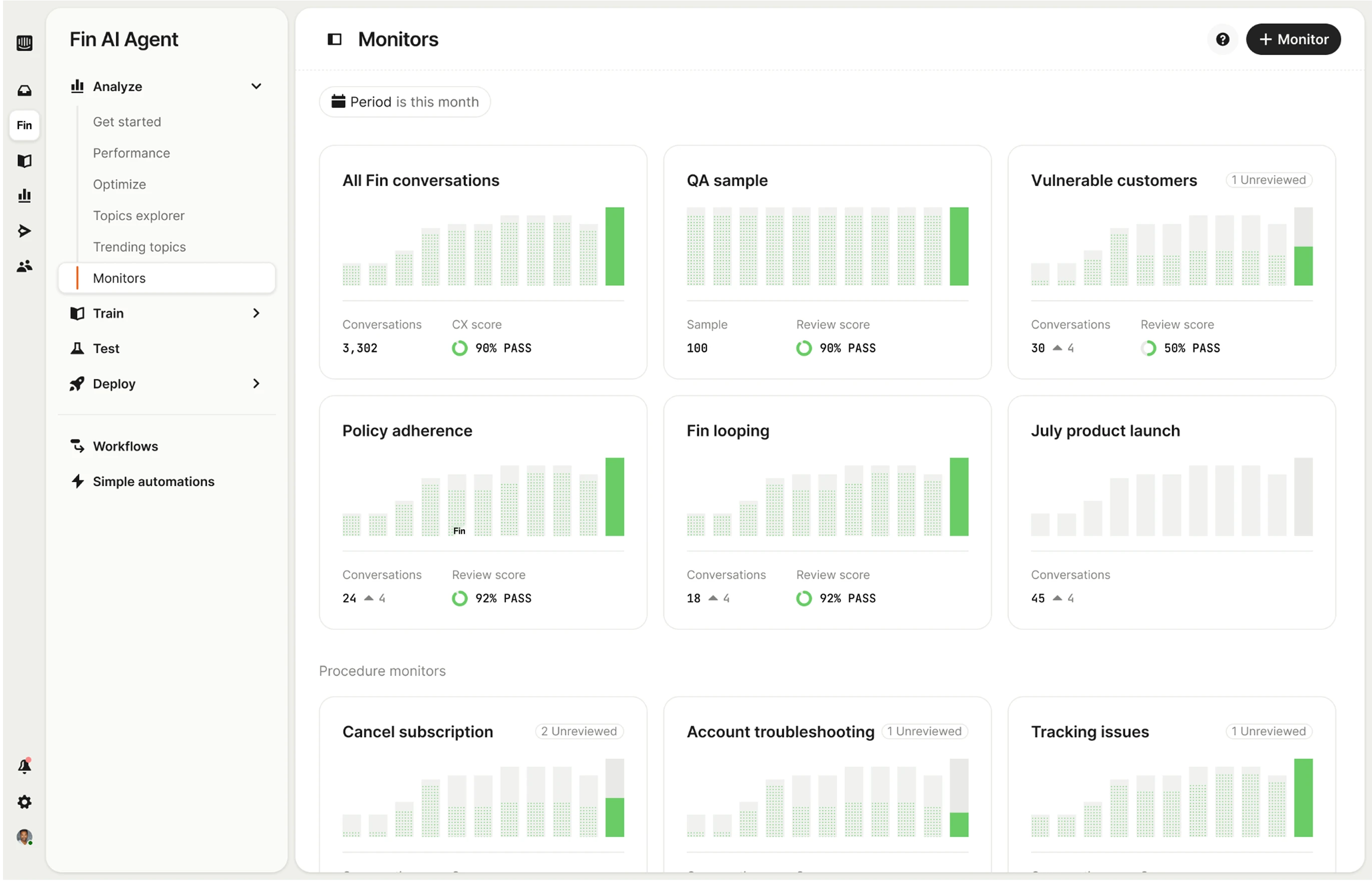
Task: Click the user profile avatar
Action: 24,837
